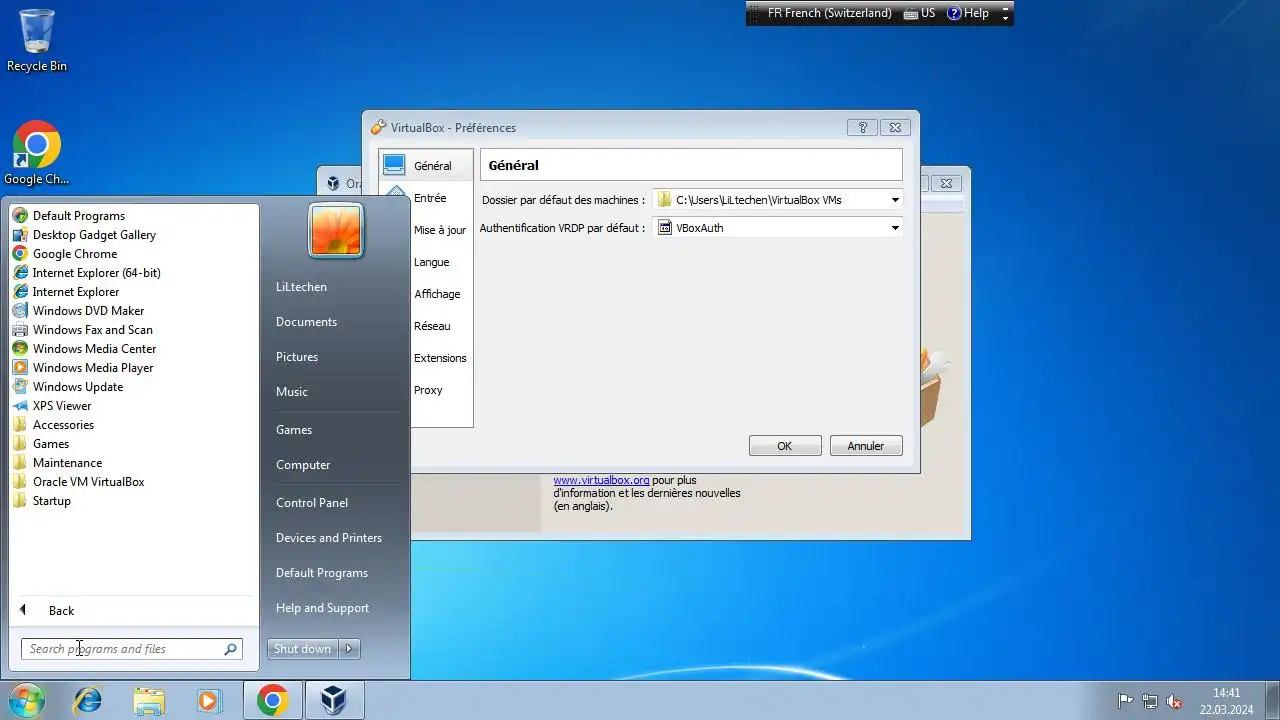Open Windows Explorer from the taskbar
Screen dimensions: 1280x720
[149, 701]
